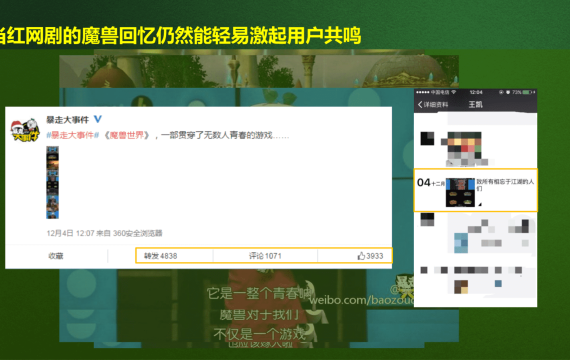Click 转发 4838 to repost
The height and width of the screenshot is (360, 570).
click(x=160, y=256)
